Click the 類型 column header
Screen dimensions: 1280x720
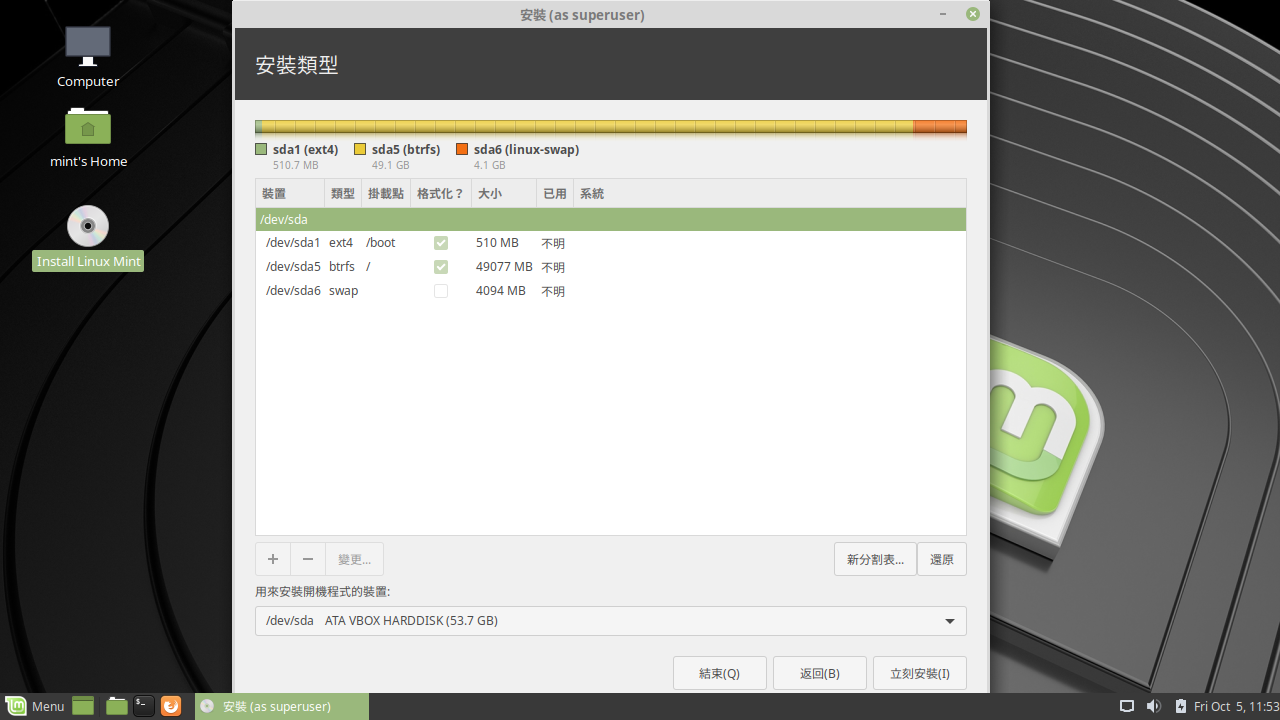[343, 194]
